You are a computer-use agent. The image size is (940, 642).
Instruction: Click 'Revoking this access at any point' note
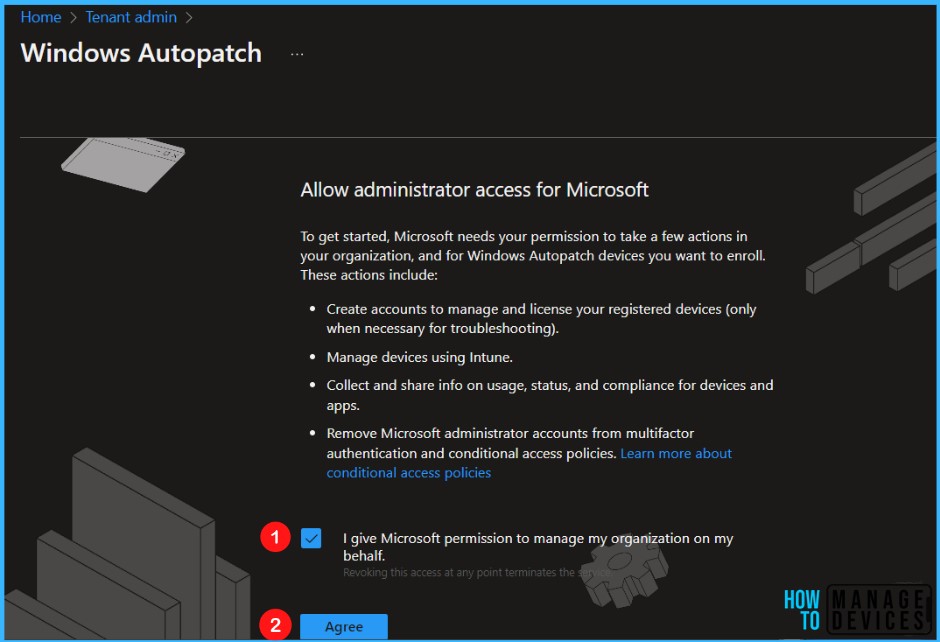pyautogui.click(x=477, y=572)
